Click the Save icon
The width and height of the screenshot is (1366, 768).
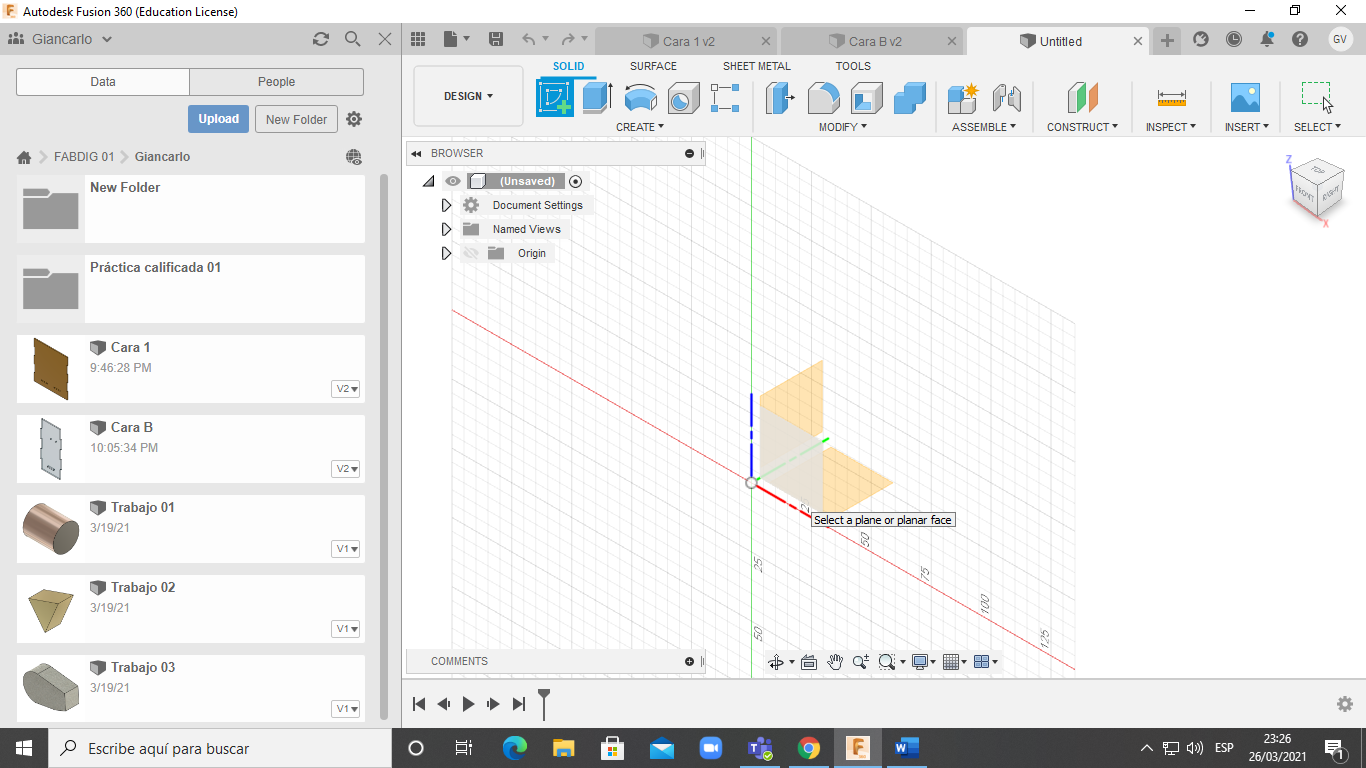pyautogui.click(x=496, y=40)
